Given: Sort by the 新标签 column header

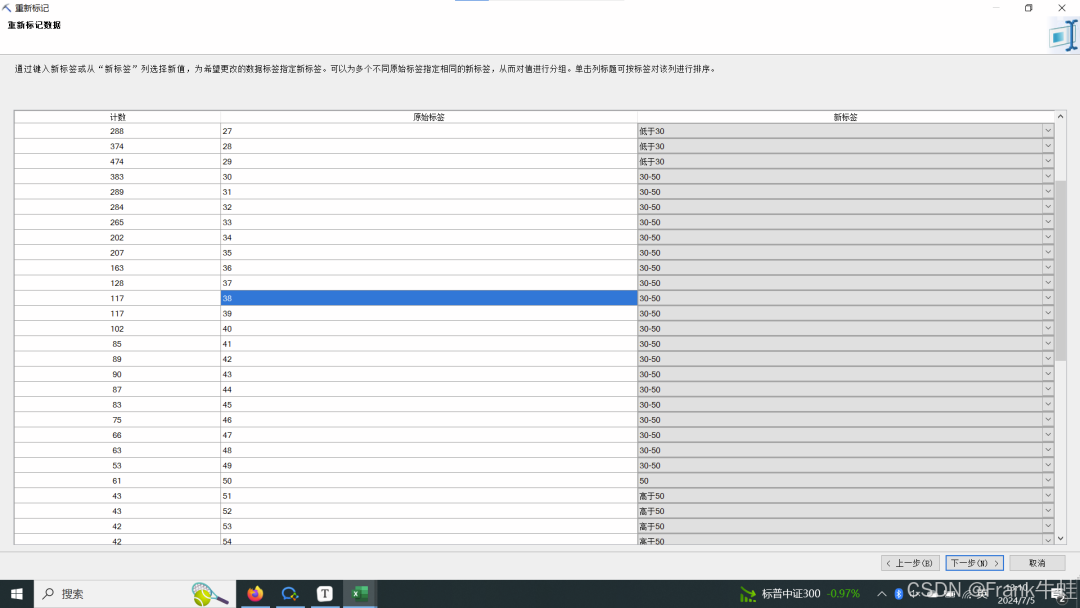Looking at the screenshot, I should click(x=845, y=117).
